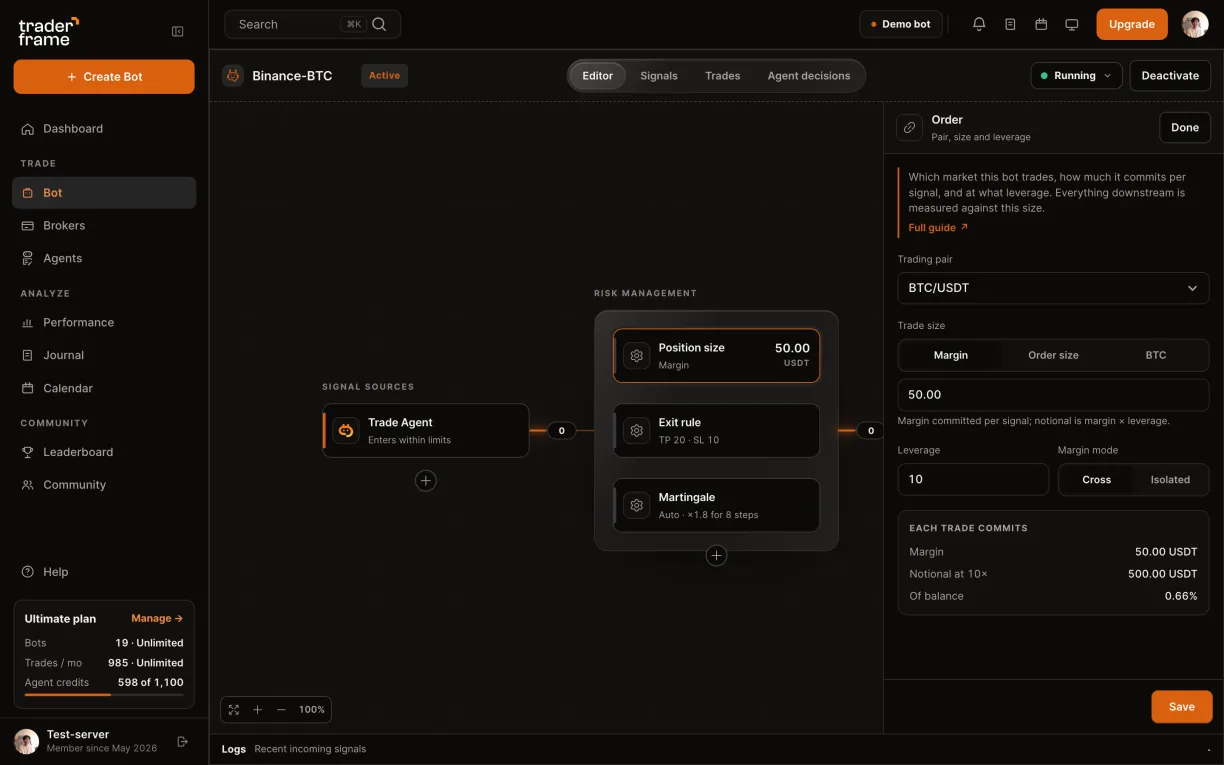
Task: Click the Upgrade button
Action: coord(1132,24)
